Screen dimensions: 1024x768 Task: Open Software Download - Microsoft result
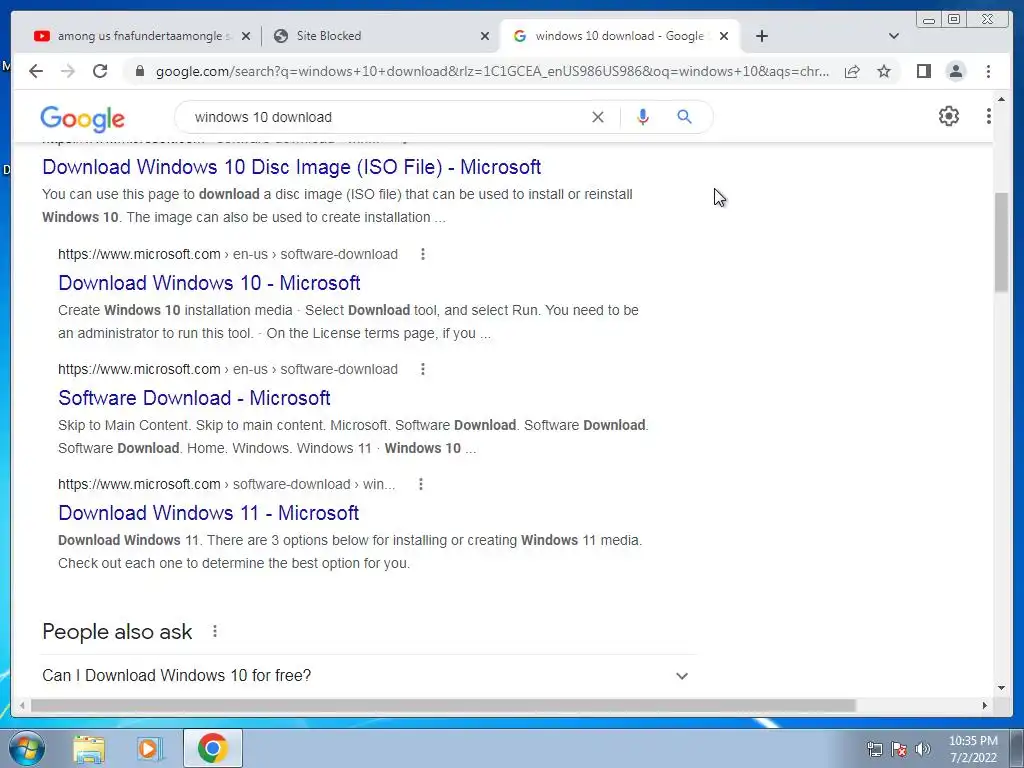coord(194,398)
